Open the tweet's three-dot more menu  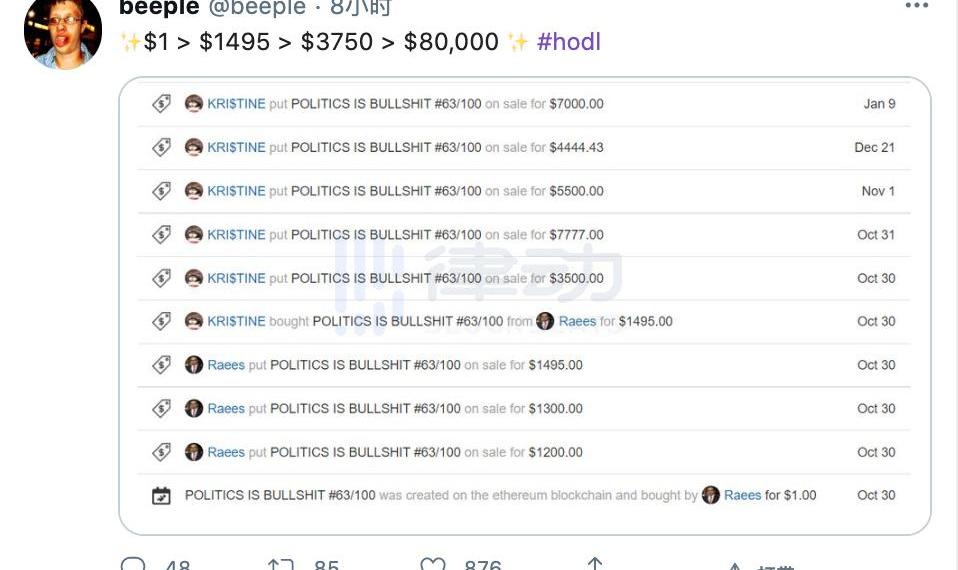[916, 5]
